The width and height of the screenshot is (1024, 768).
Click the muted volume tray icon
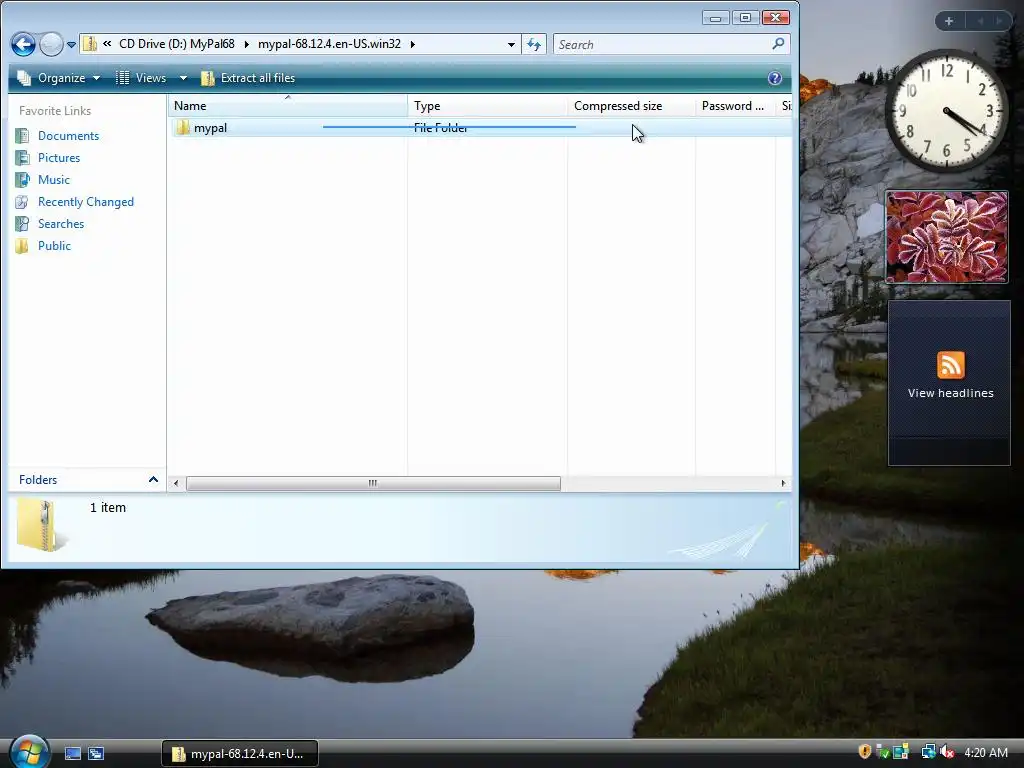click(946, 752)
